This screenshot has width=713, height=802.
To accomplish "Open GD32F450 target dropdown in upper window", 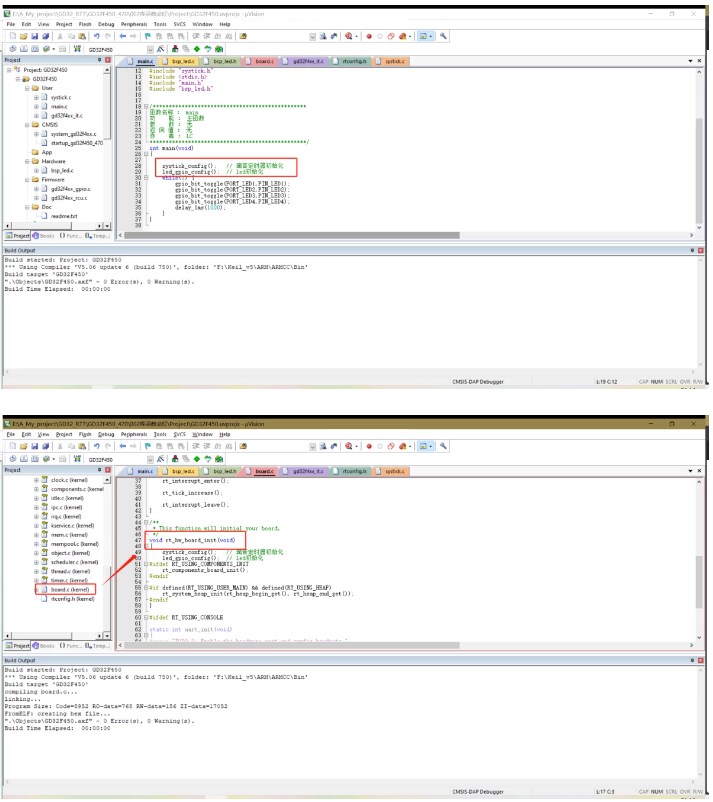I will [150, 50].
